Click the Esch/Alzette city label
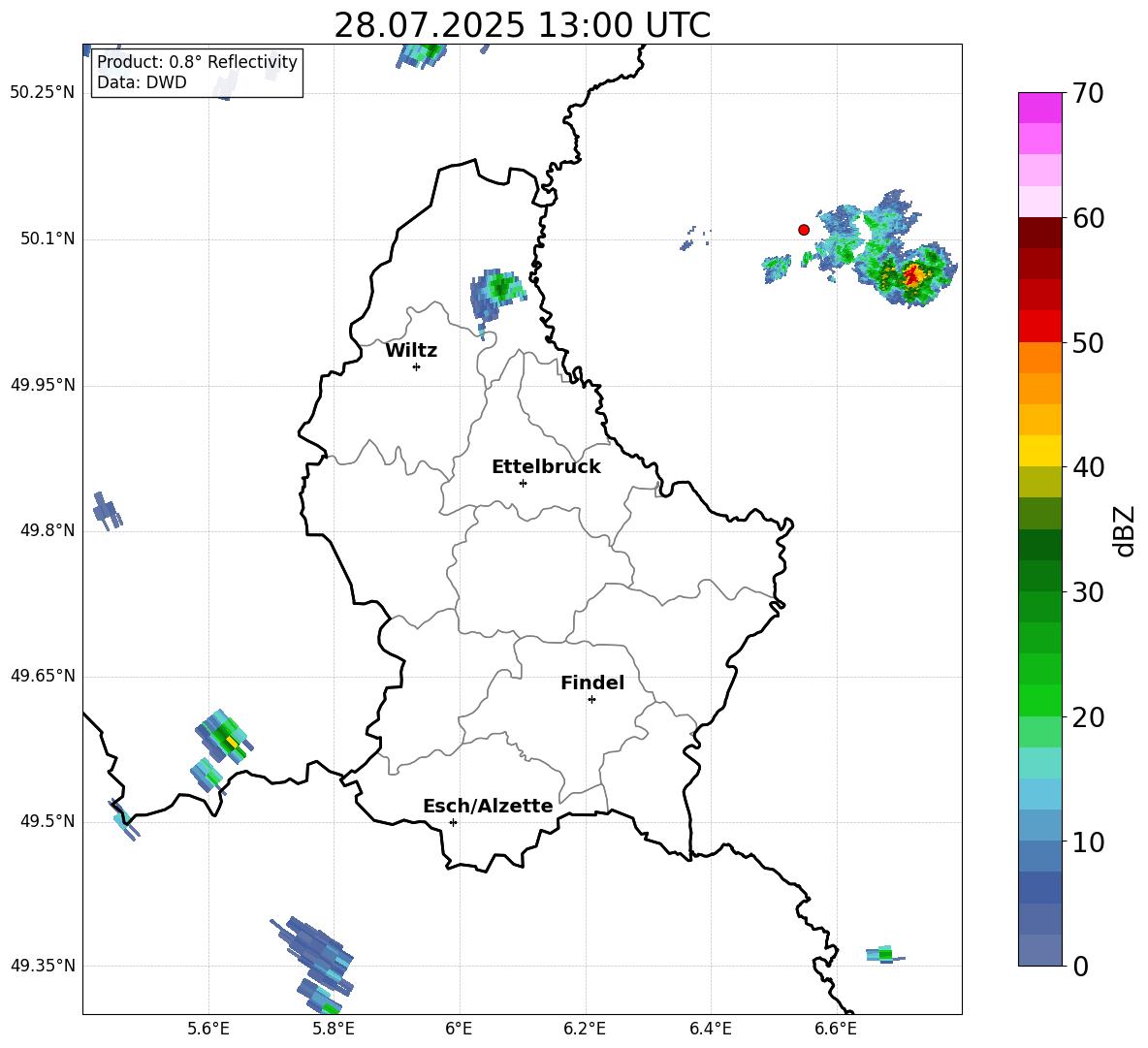The width and height of the screenshot is (1148, 1048). (488, 806)
